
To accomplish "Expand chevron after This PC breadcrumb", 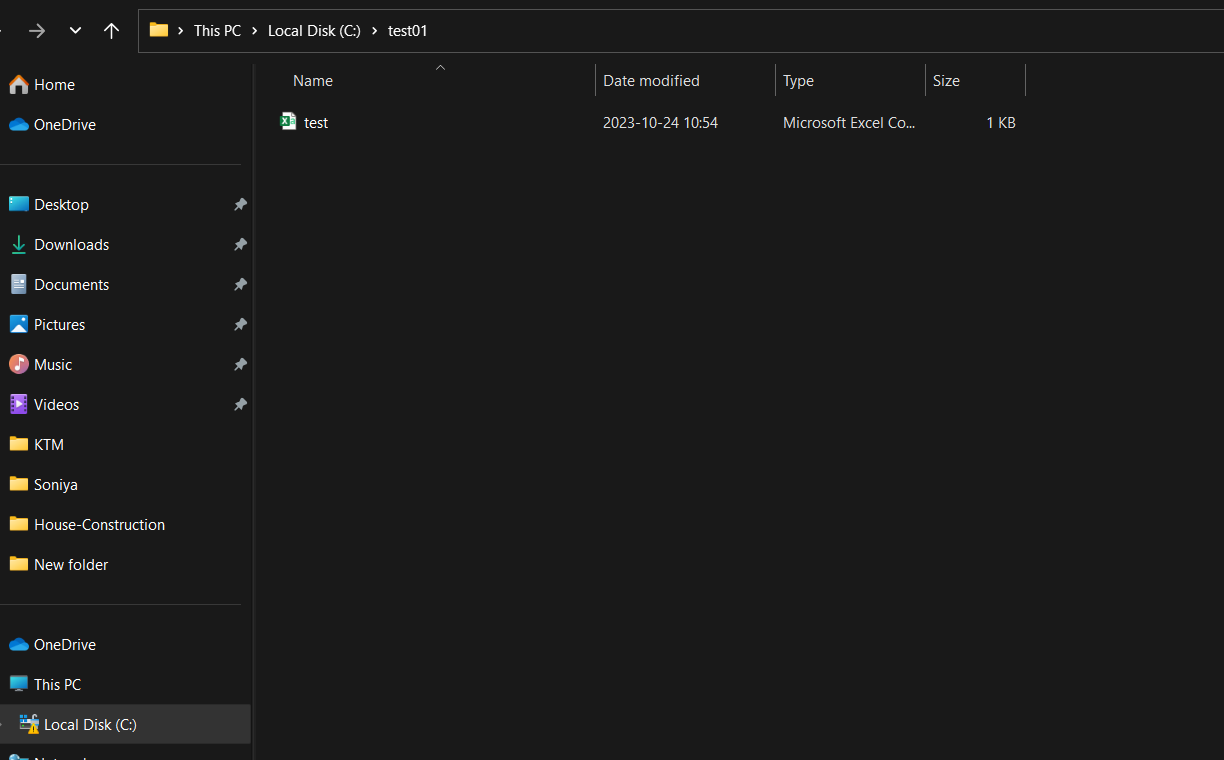I will [x=255, y=31].
